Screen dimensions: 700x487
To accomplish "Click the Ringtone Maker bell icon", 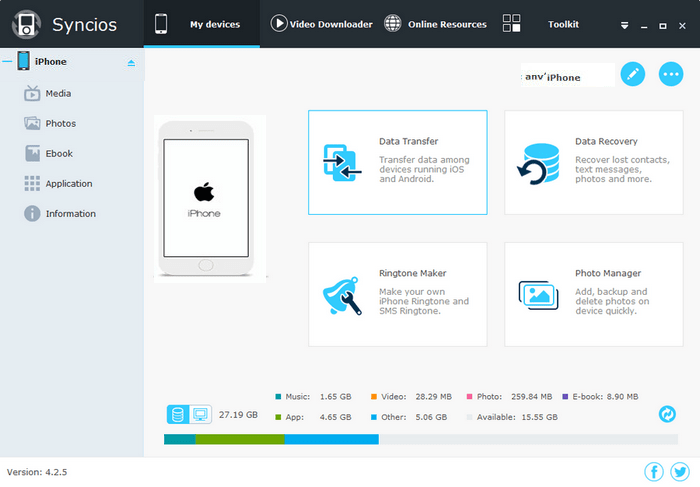I will click(341, 294).
